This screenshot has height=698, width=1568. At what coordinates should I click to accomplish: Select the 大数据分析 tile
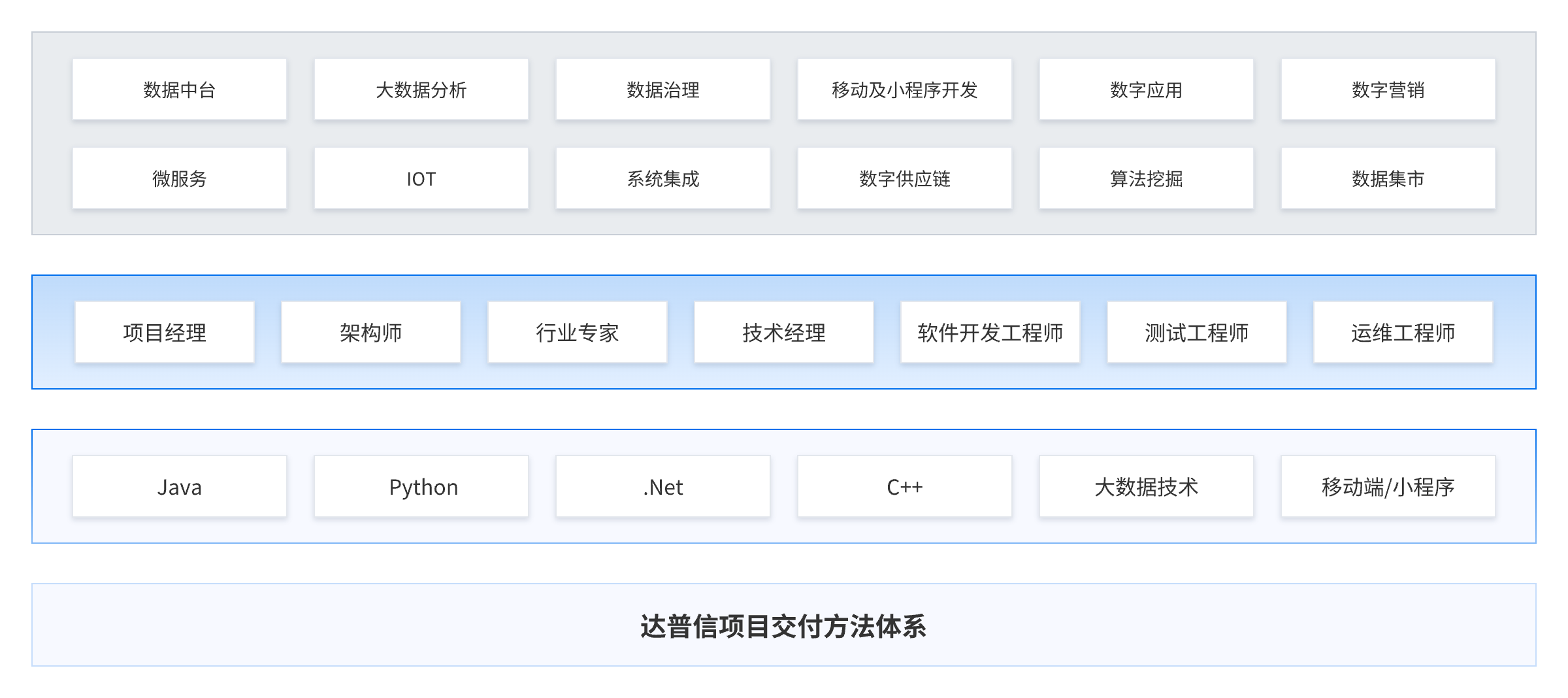coord(421,90)
